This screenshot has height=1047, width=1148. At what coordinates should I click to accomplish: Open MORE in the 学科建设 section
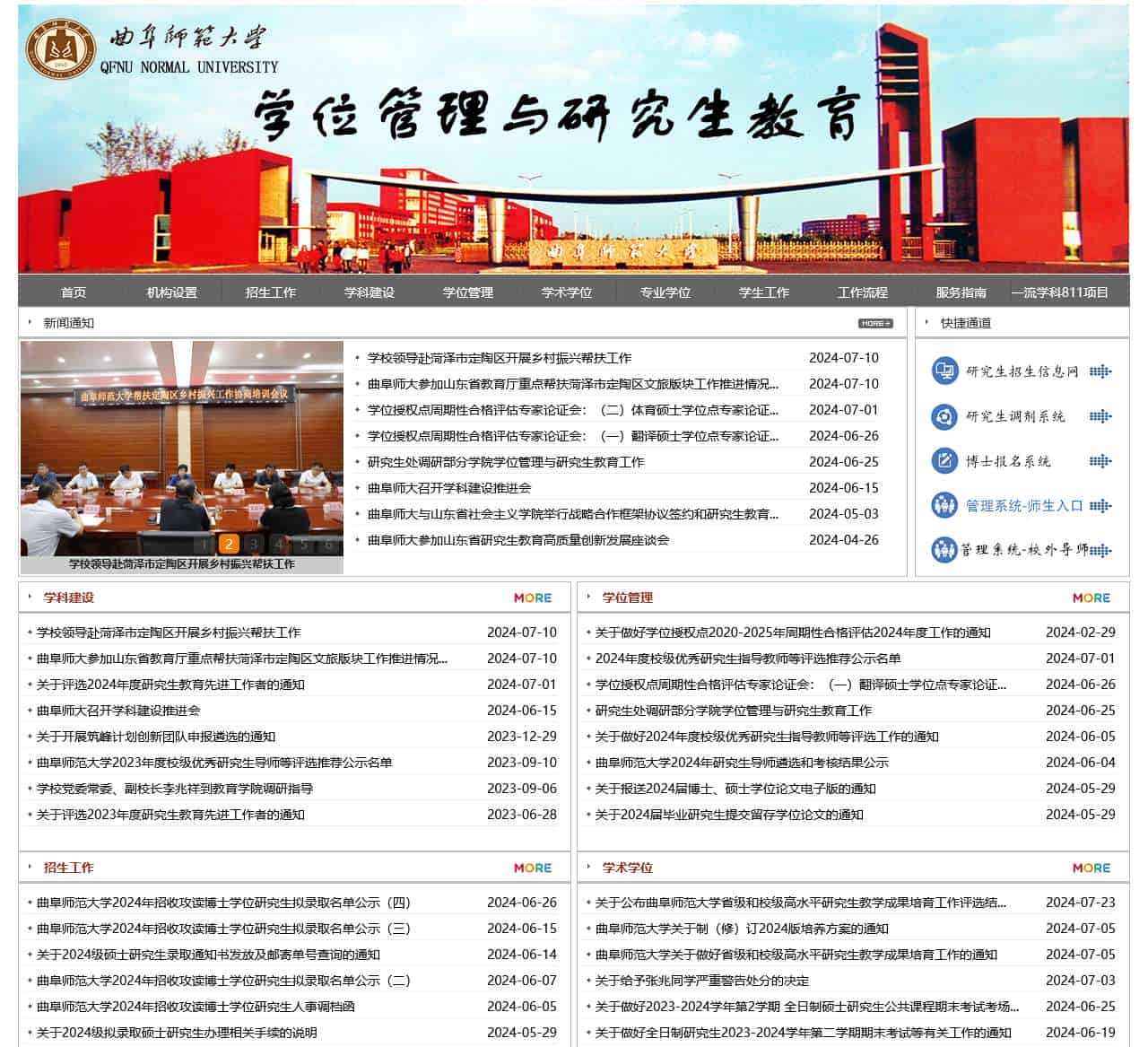point(533,598)
